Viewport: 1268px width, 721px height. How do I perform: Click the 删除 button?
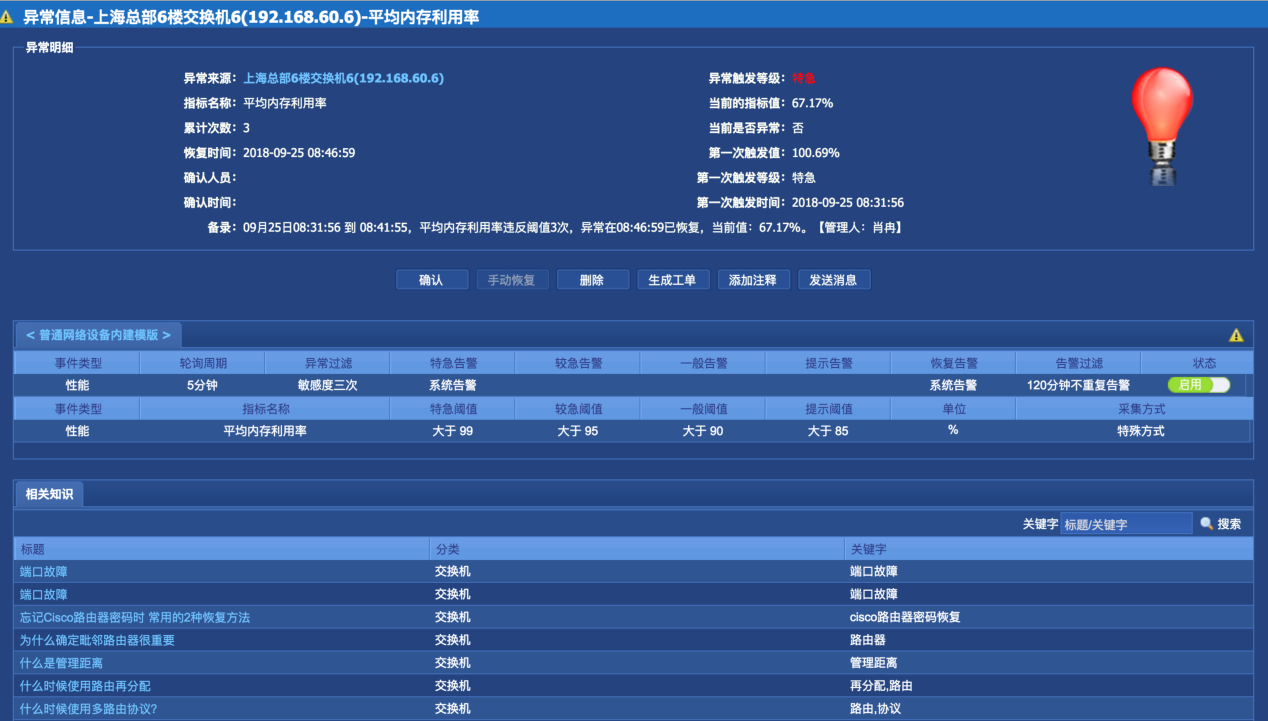(x=592, y=280)
